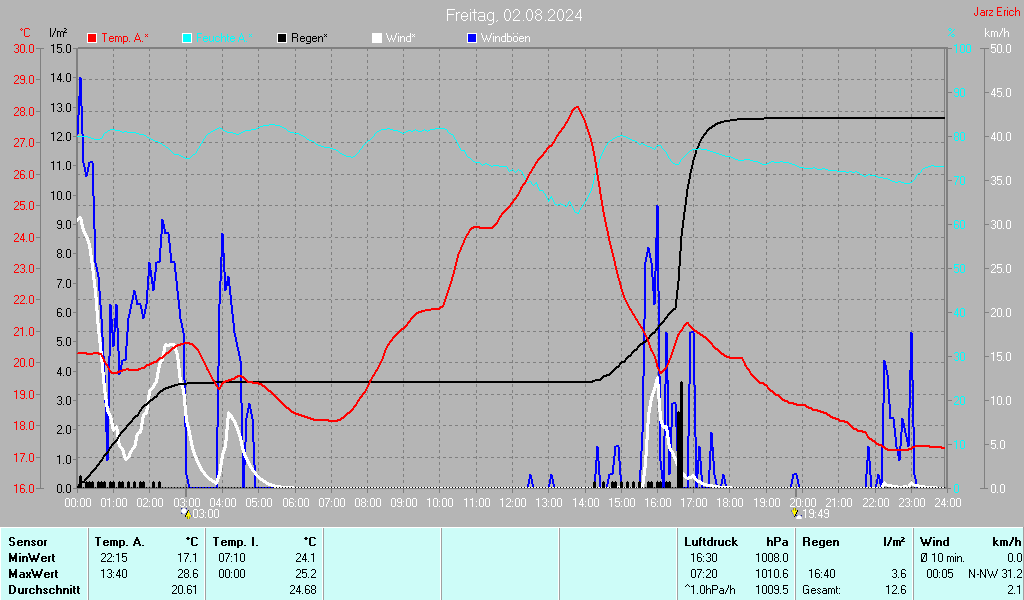This screenshot has height=600, width=1024.
Task: Click the 'Temp. A.' column header in table
Action: click(x=120, y=542)
